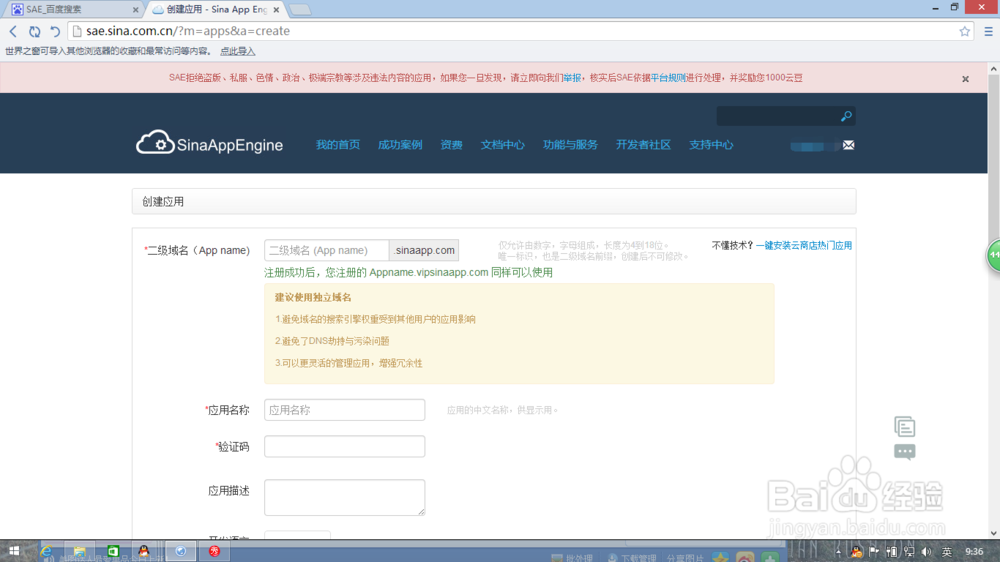Viewport: 1000px width, 562px height.
Task: Open 支持中心 navigation item
Action: click(x=711, y=145)
